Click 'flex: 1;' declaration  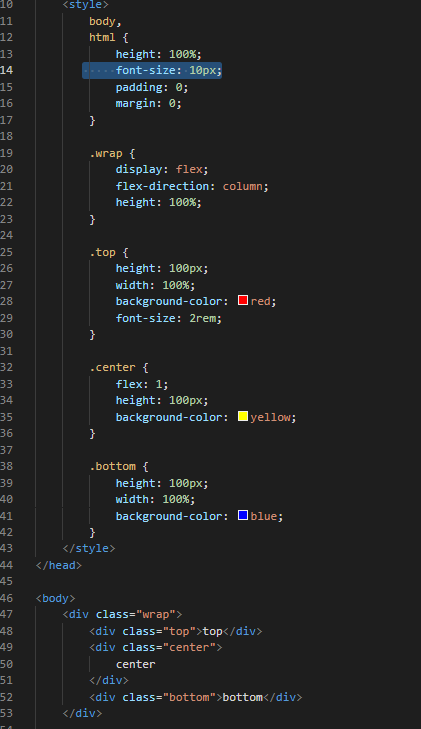(x=142, y=384)
